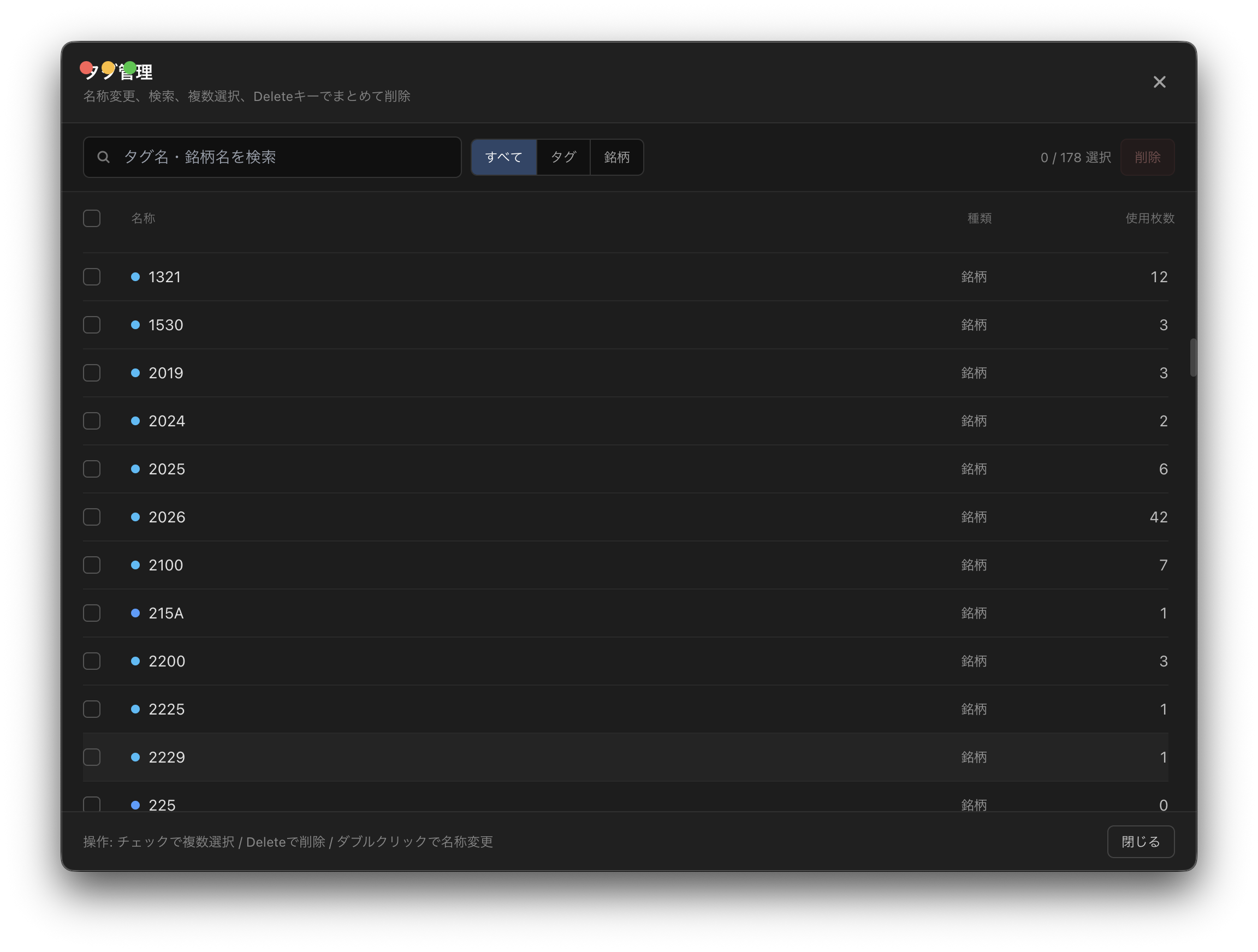Click the green zoom traffic light
This screenshot has width=1258, height=952.
pos(129,68)
